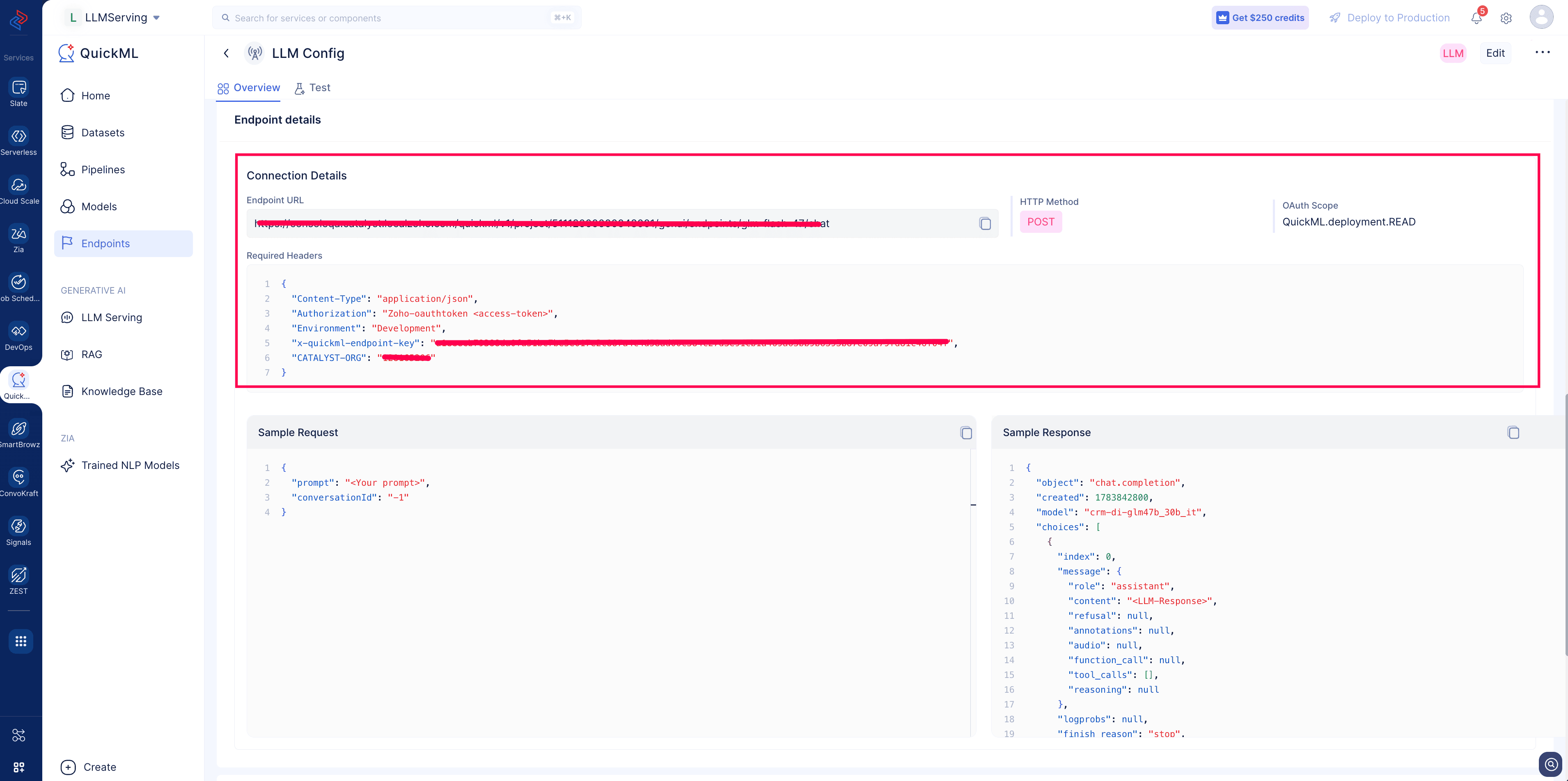Click the "Content-Type" header line
Screen dimensions: 1568x781
[384, 299]
